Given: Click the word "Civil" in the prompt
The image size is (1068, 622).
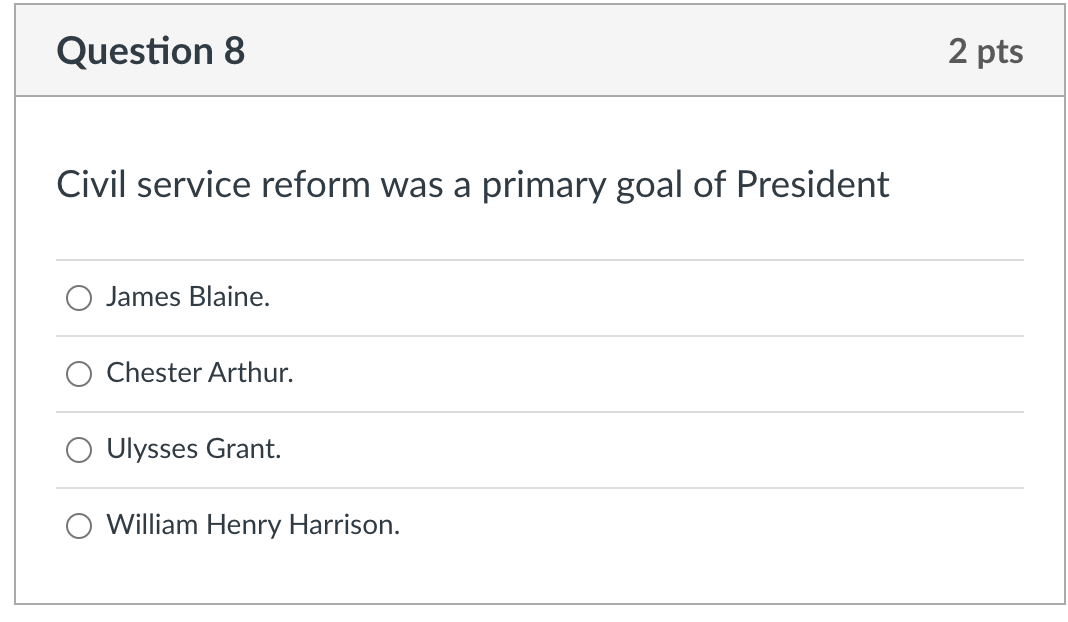Looking at the screenshot, I should coord(91,185).
